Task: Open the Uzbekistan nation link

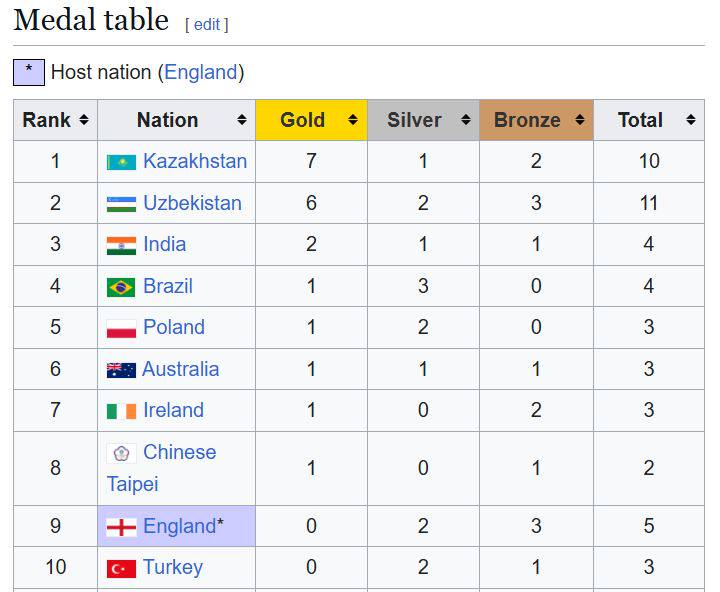Action: (x=192, y=203)
